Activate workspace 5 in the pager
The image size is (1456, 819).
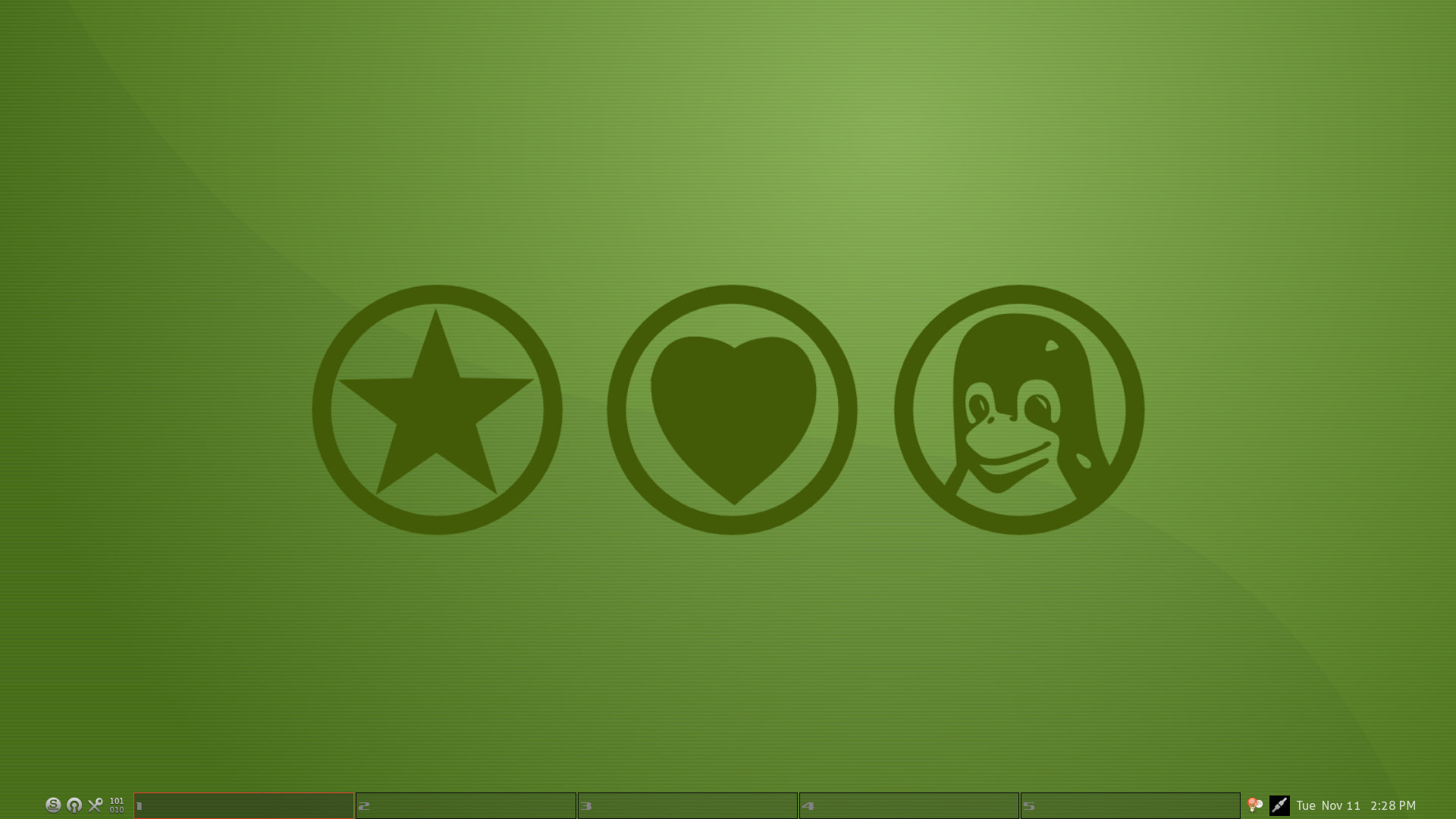coord(1130,805)
